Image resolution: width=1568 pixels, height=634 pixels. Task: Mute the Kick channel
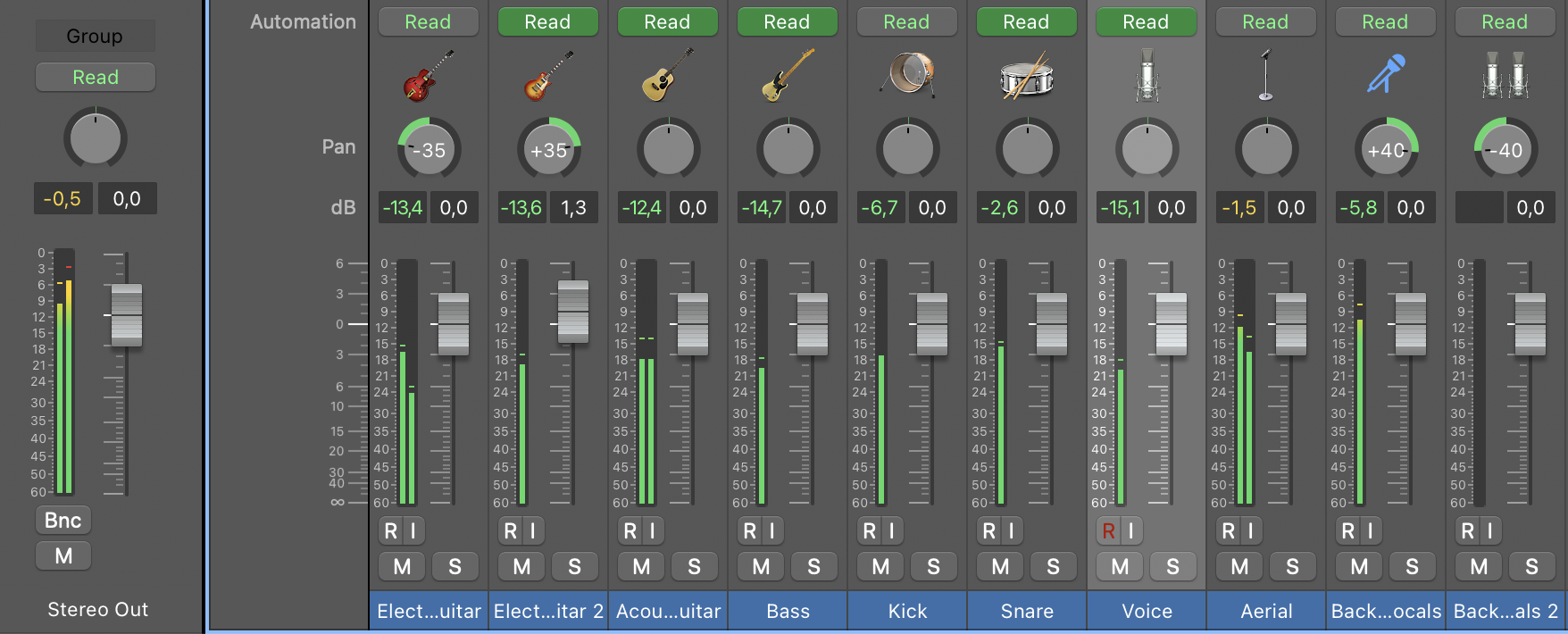pyautogui.click(x=880, y=566)
